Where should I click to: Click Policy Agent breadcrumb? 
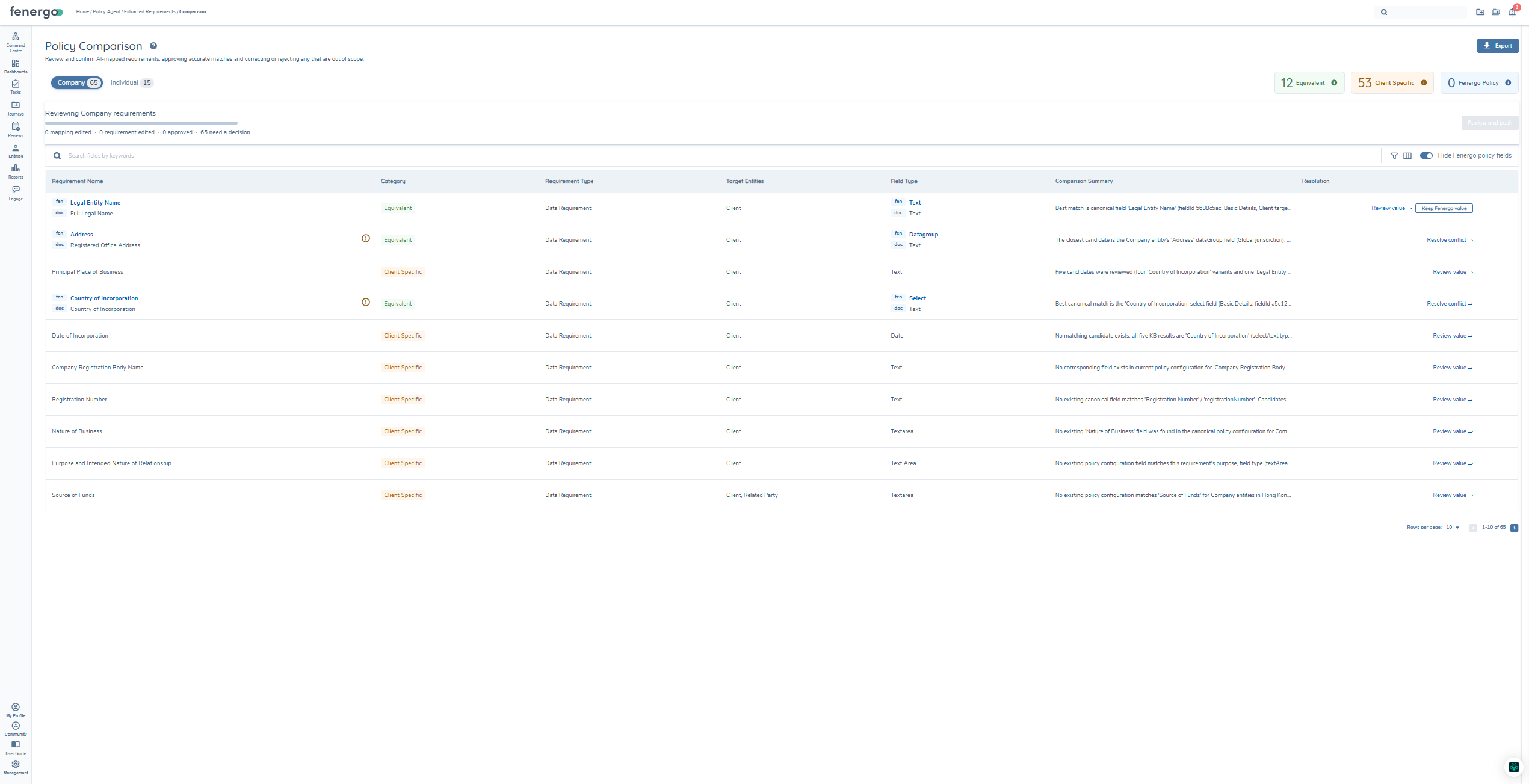(x=107, y=12)
